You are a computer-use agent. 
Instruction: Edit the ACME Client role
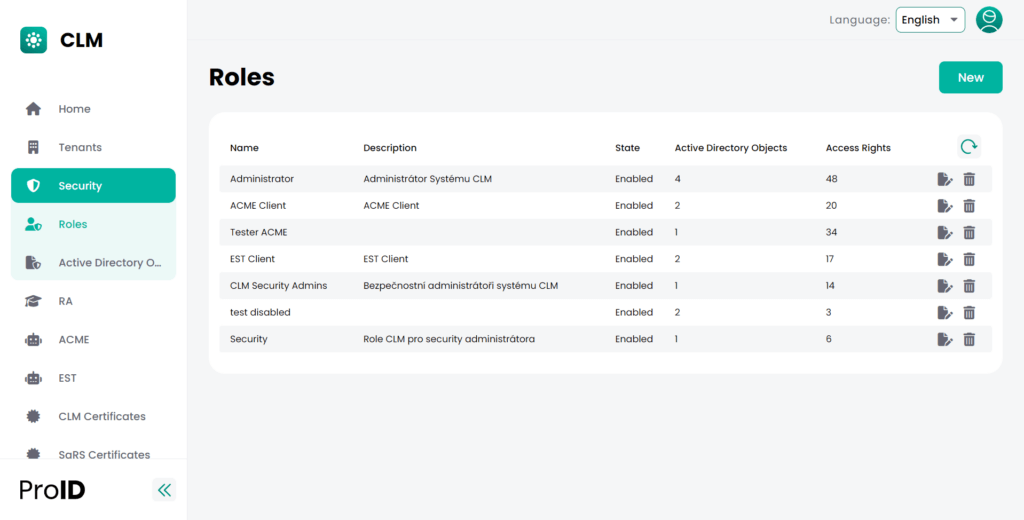click(x=945, y=206)
